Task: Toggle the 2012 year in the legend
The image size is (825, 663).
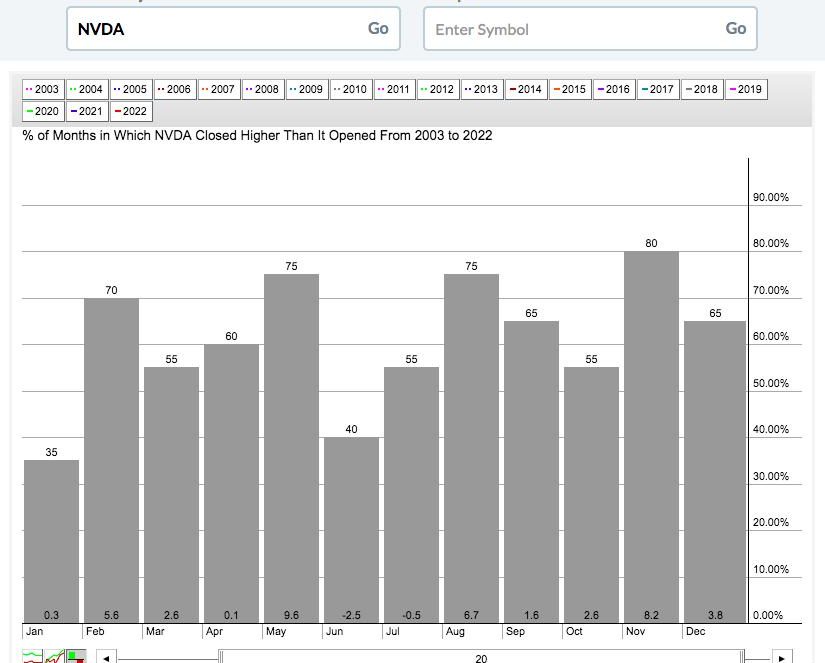Action: [x=439, y=89]
